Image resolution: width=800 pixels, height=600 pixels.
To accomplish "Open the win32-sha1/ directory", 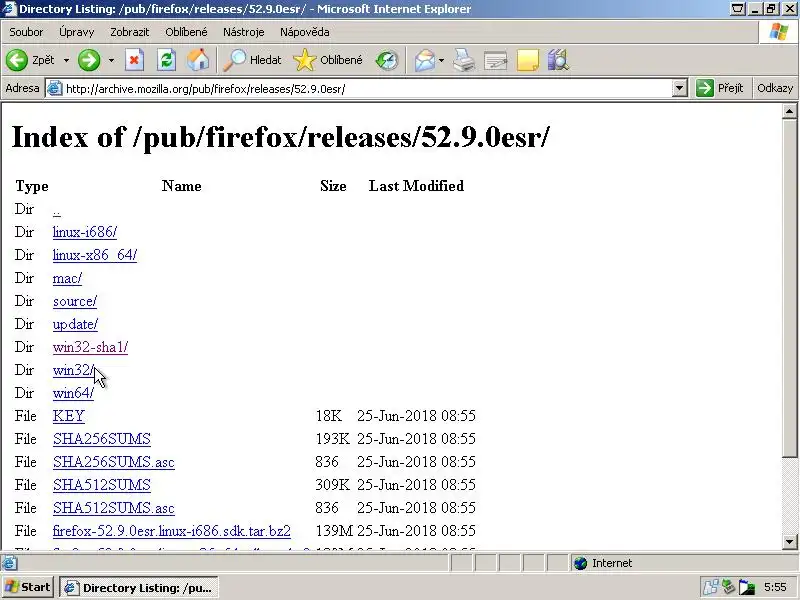I will pos(90,347).
